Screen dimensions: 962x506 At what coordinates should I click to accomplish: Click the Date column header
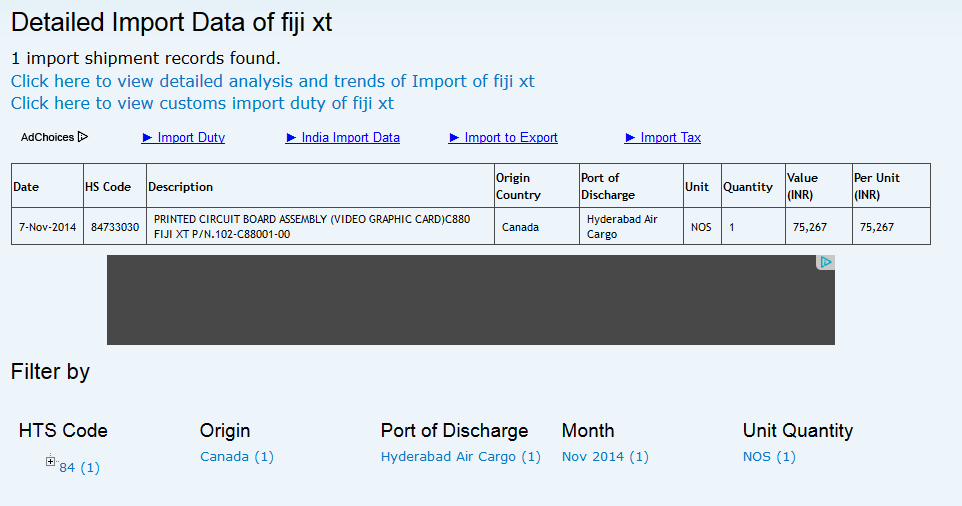pos(26,187)
